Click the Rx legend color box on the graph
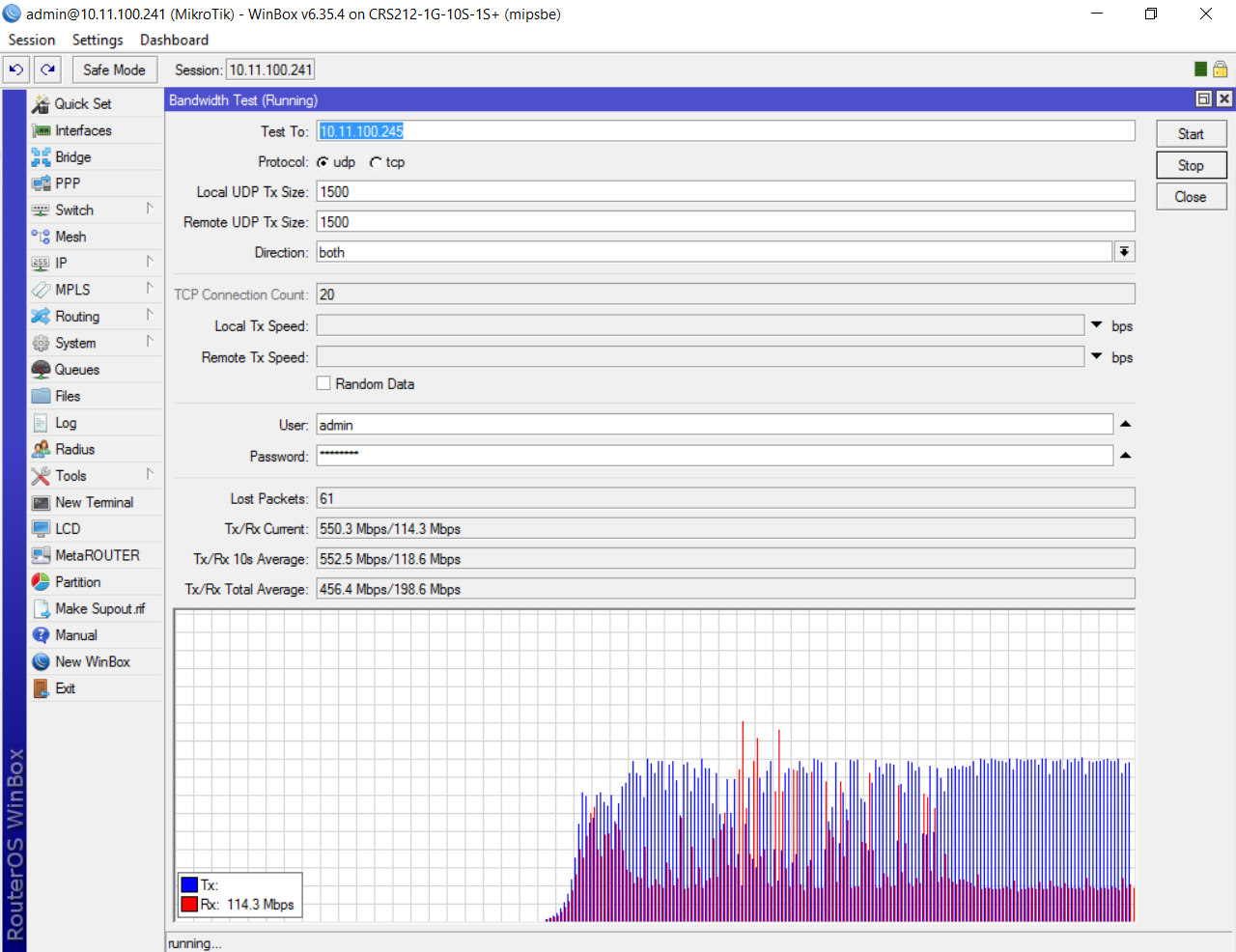1236x952 pixels. (191, 906)
